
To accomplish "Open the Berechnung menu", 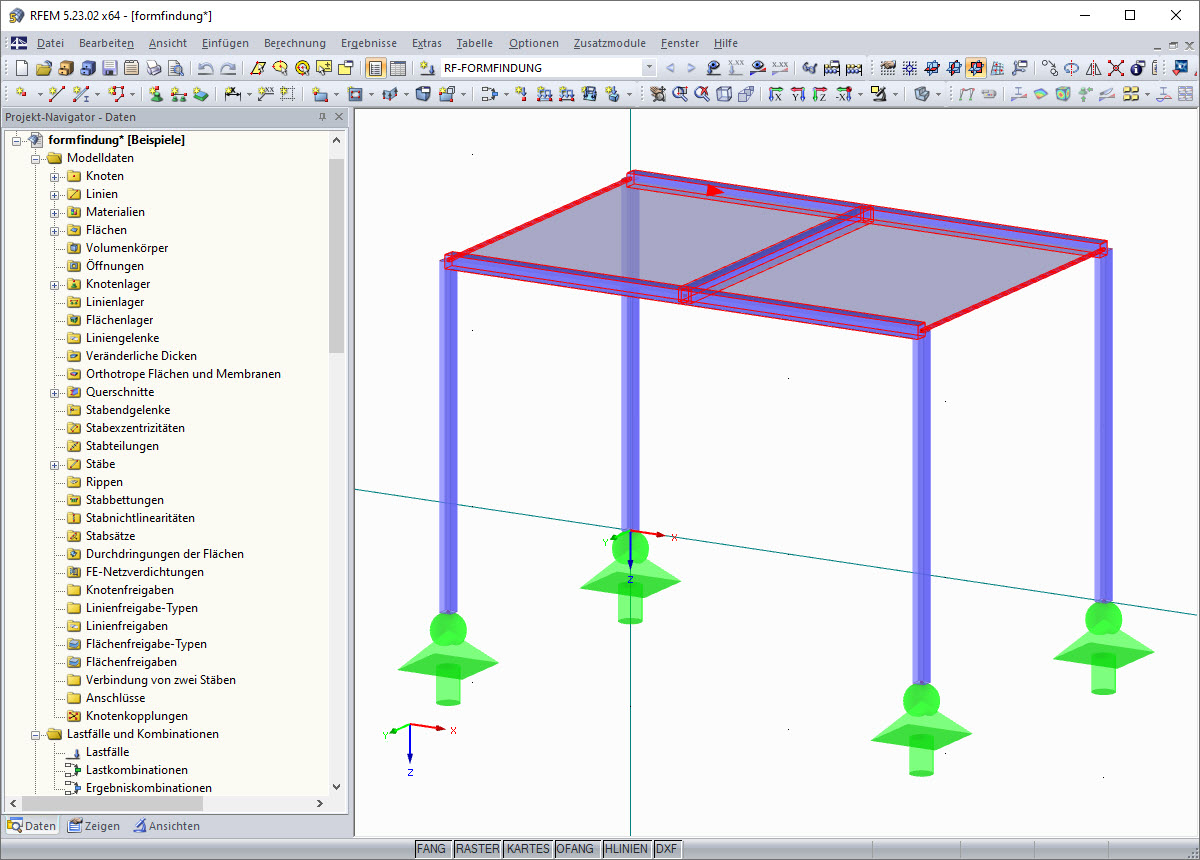I will [x=295, y=43].
